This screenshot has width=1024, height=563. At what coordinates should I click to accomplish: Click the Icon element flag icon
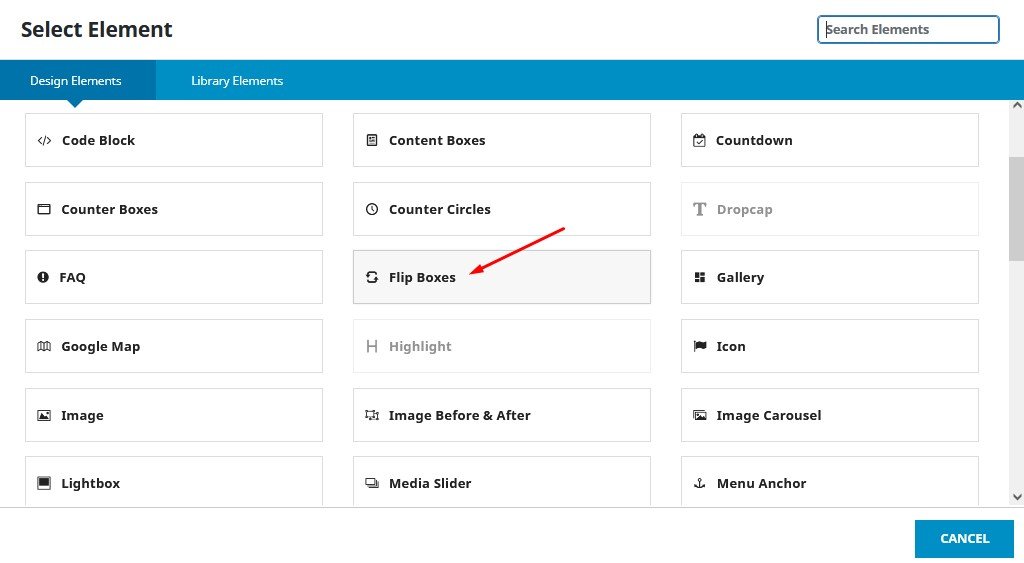pos(700,347)
